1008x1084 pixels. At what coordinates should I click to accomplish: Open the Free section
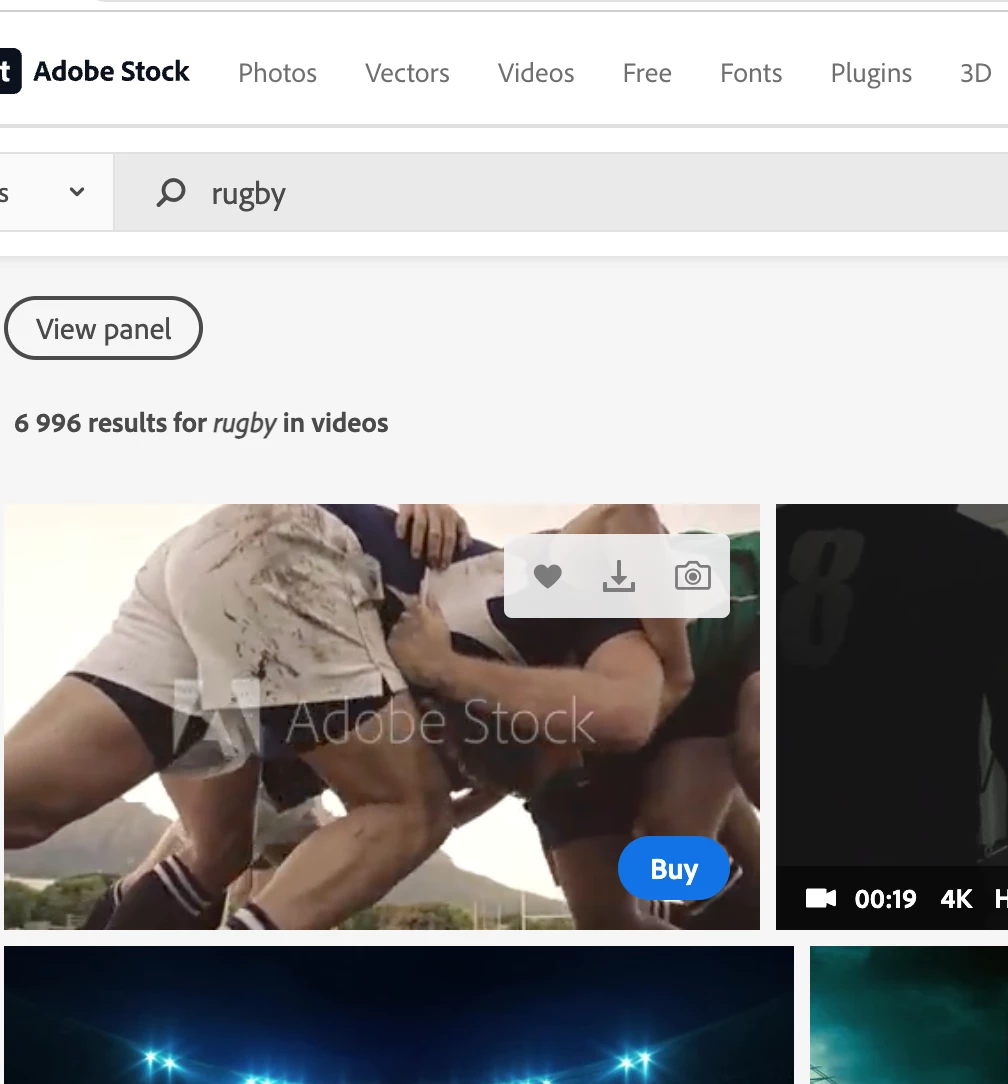point(647,73)
